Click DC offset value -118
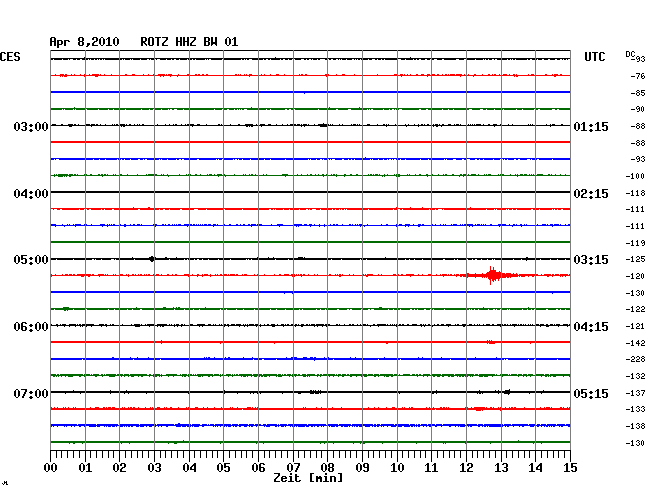650x494 pixels. 635,194
